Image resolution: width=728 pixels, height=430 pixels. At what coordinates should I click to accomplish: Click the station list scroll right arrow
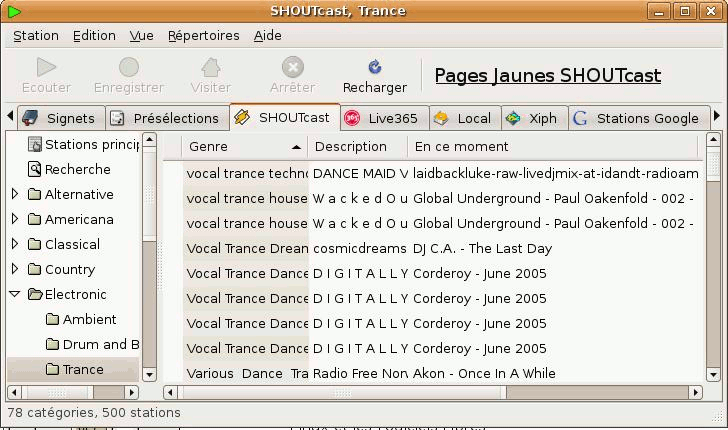pyautogui.click(x=696, y=393)
